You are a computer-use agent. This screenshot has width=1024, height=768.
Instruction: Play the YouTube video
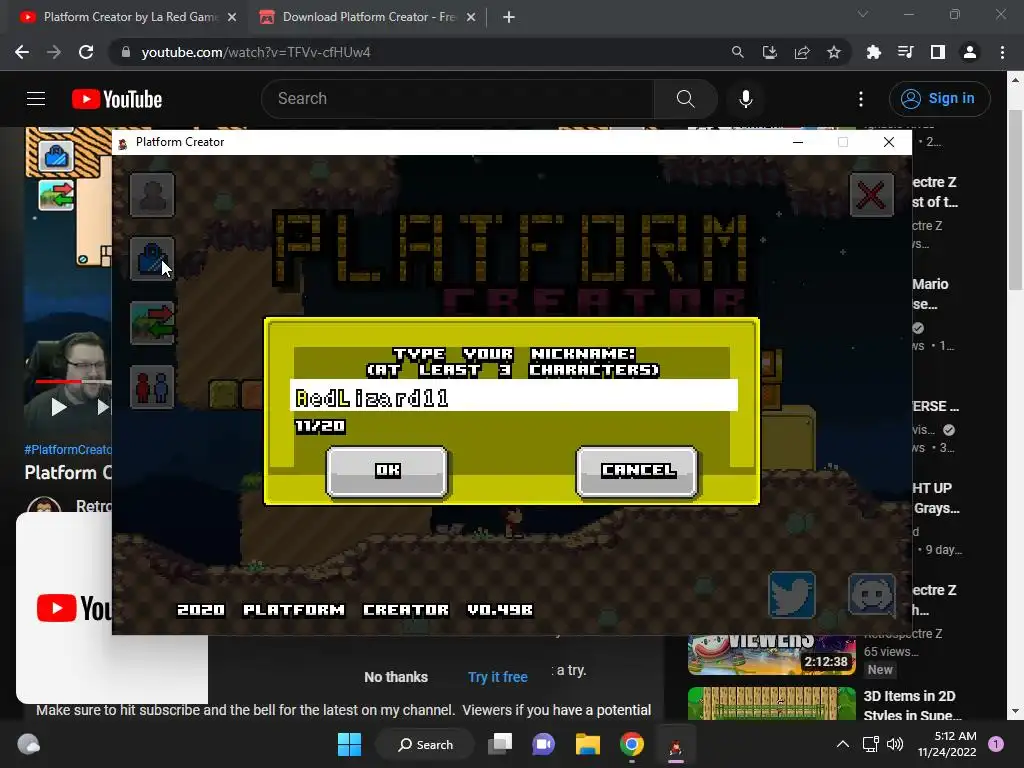[x=59, y=408]
